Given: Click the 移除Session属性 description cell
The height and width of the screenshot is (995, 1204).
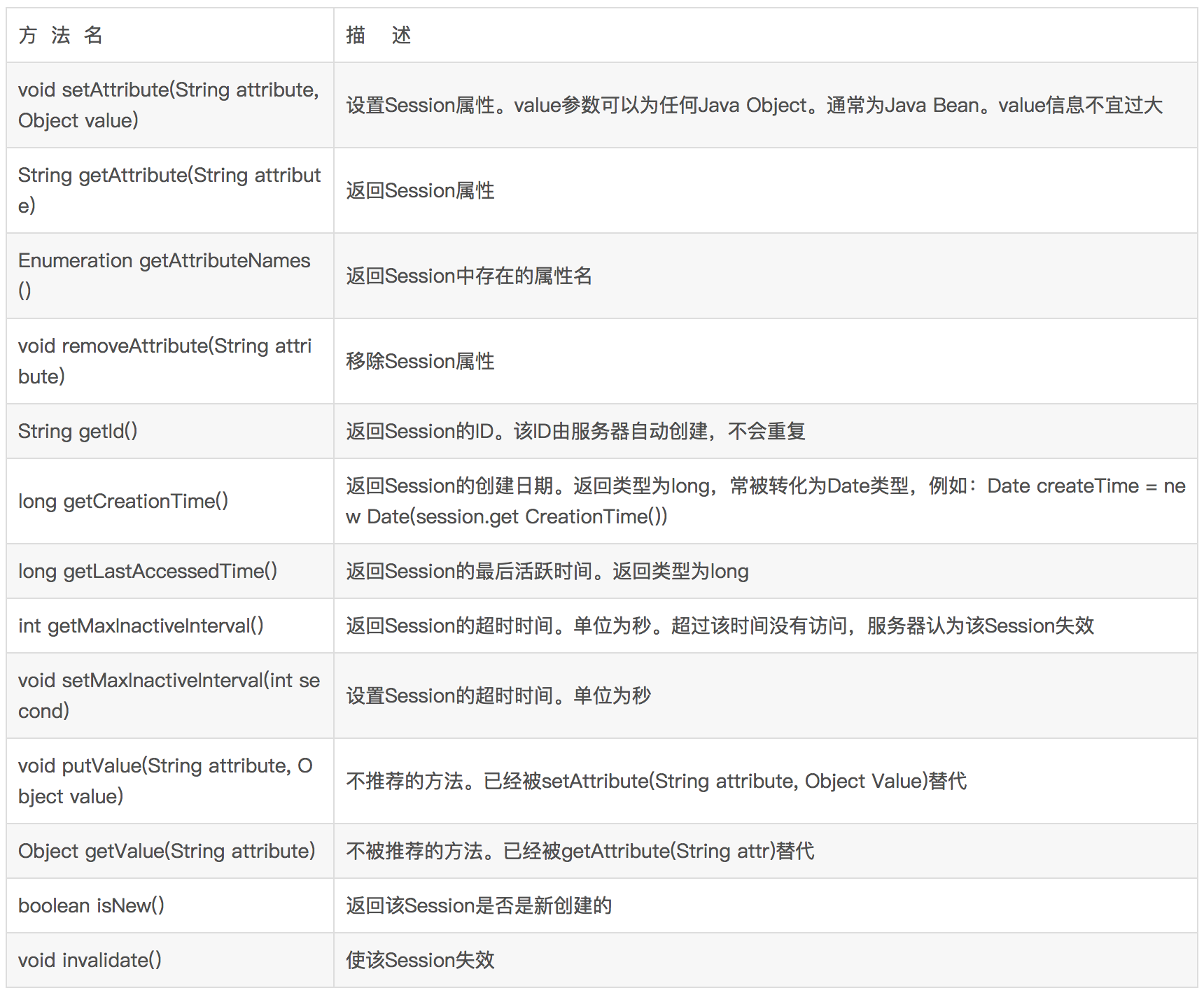Looking at the screenshot, I should [x=766, y=361].
